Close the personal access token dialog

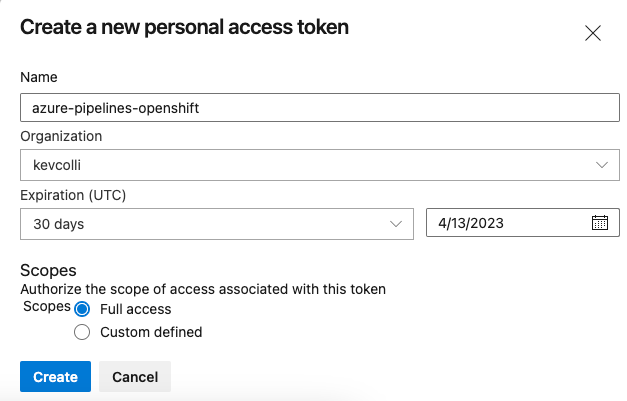coord(593,33)
